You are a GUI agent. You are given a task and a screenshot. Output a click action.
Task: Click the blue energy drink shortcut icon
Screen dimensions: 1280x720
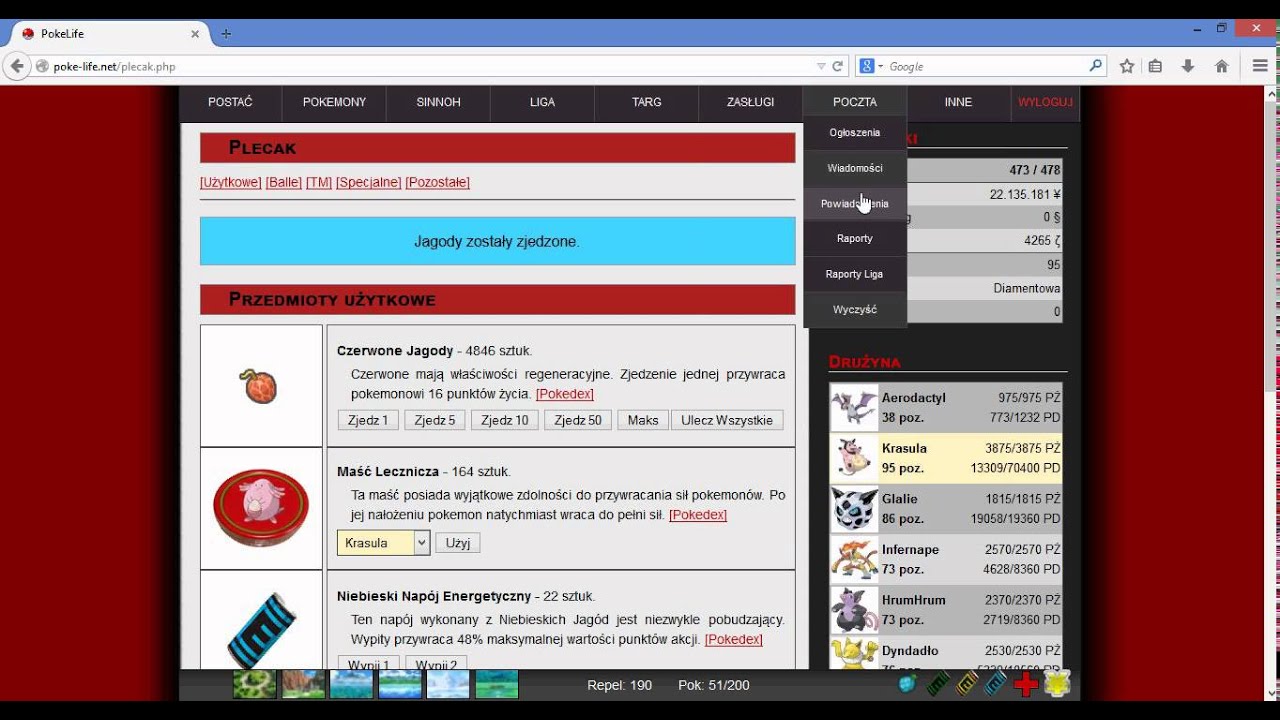pos(996,684)
